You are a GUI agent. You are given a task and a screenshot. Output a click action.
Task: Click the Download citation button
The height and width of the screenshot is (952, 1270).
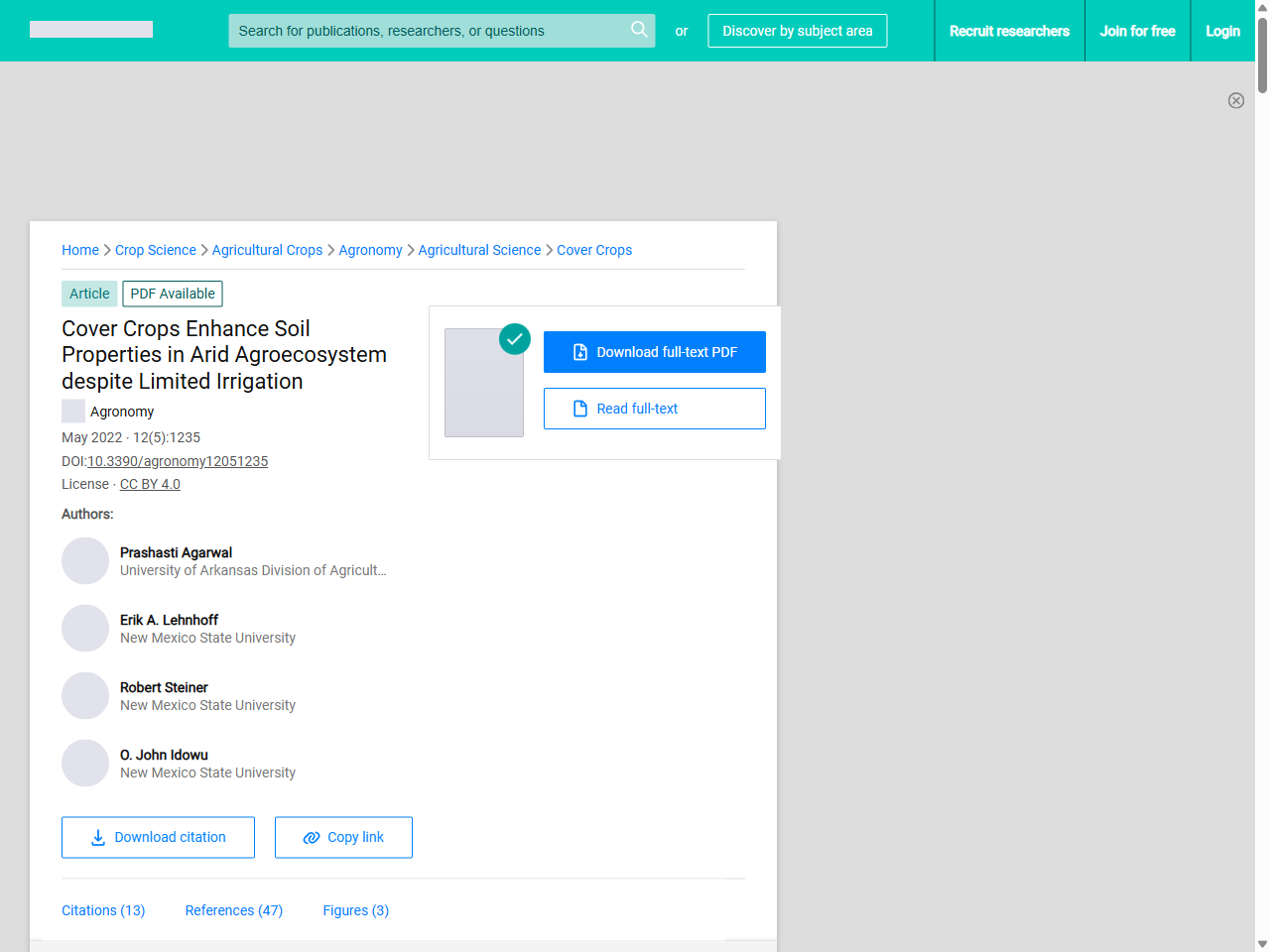click(158, 838)
